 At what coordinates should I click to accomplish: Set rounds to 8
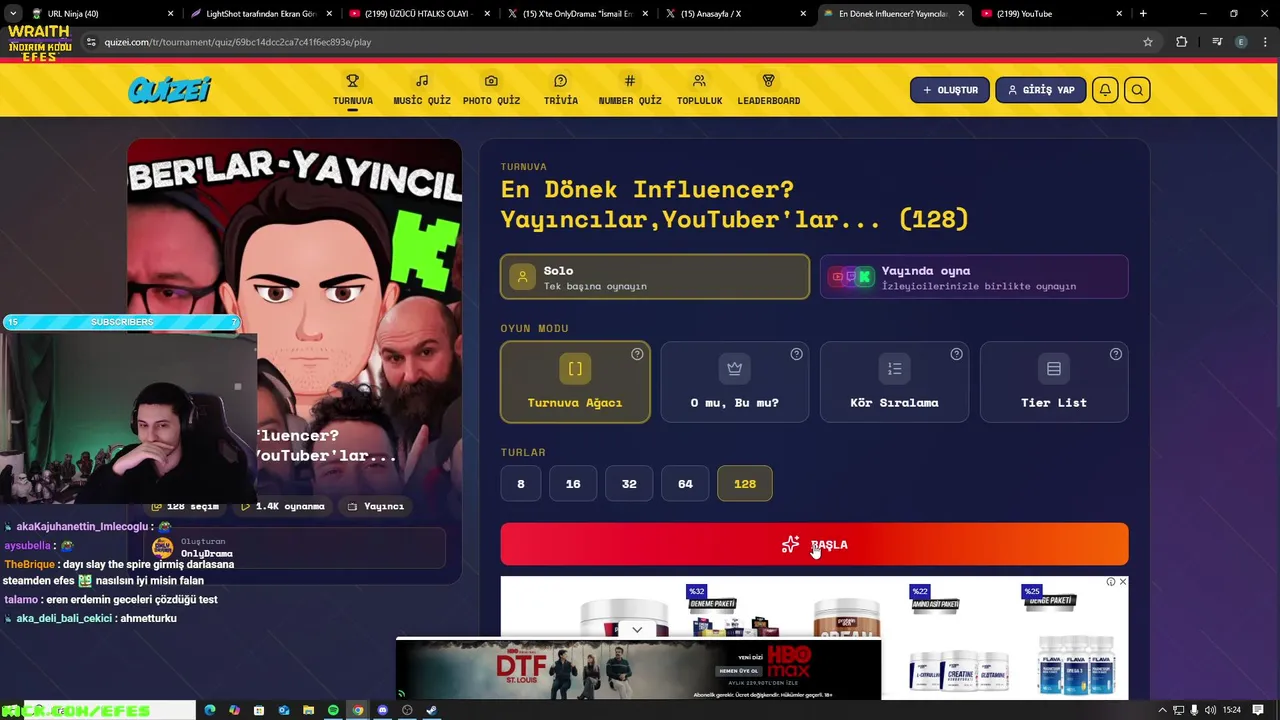pos(520,484)
